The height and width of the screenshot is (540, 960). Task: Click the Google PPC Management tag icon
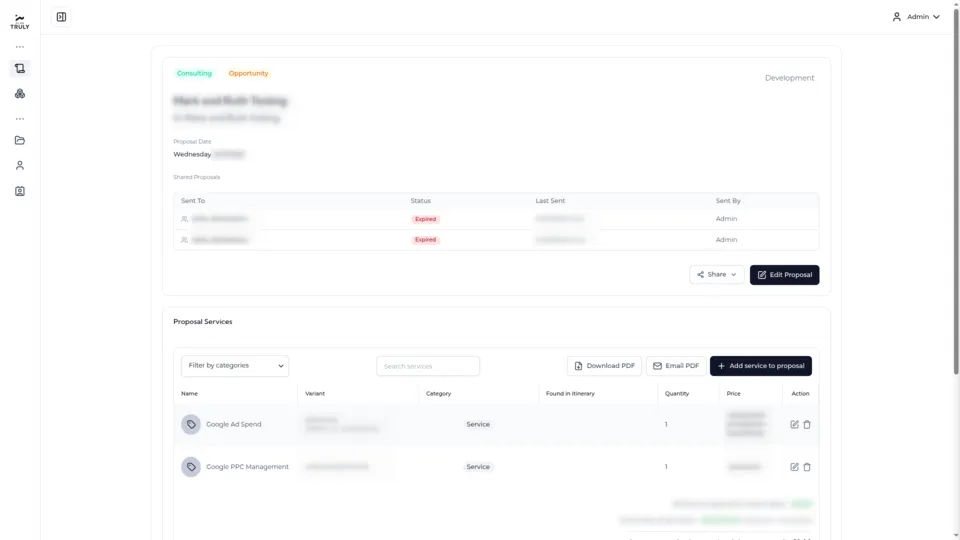pos(191,467)
